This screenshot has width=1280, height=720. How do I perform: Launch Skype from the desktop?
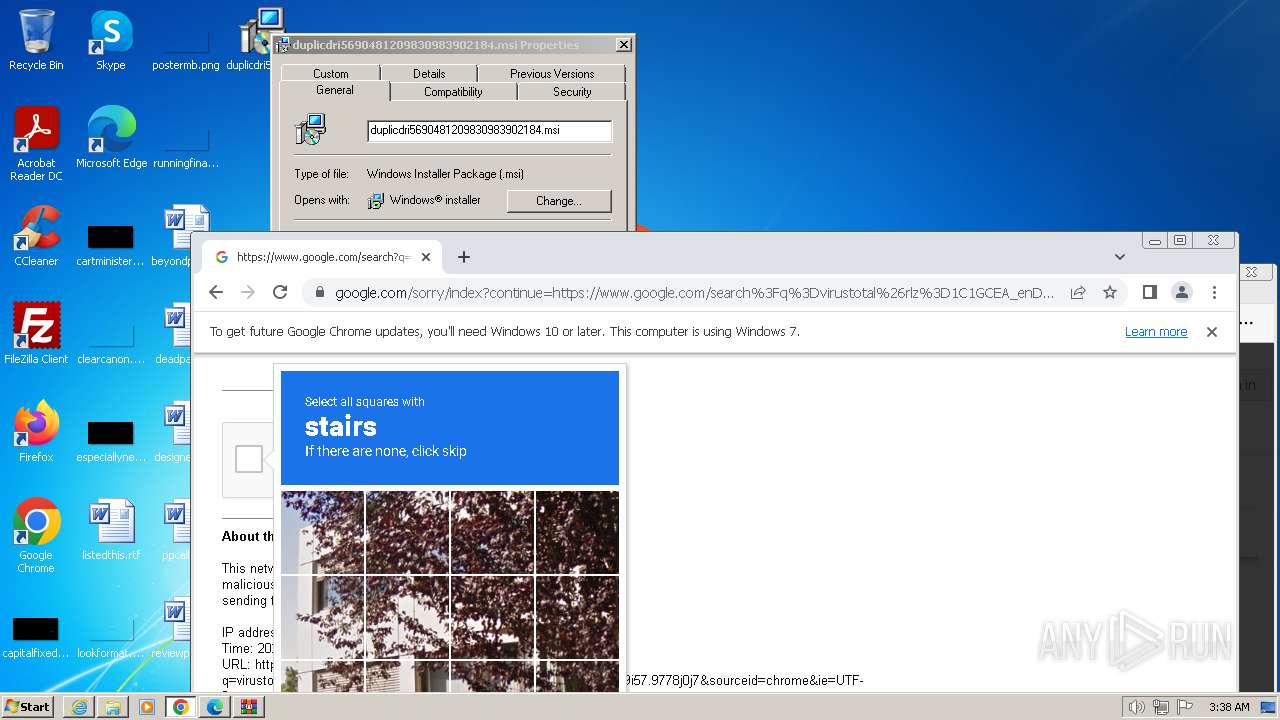click(110, 40)
